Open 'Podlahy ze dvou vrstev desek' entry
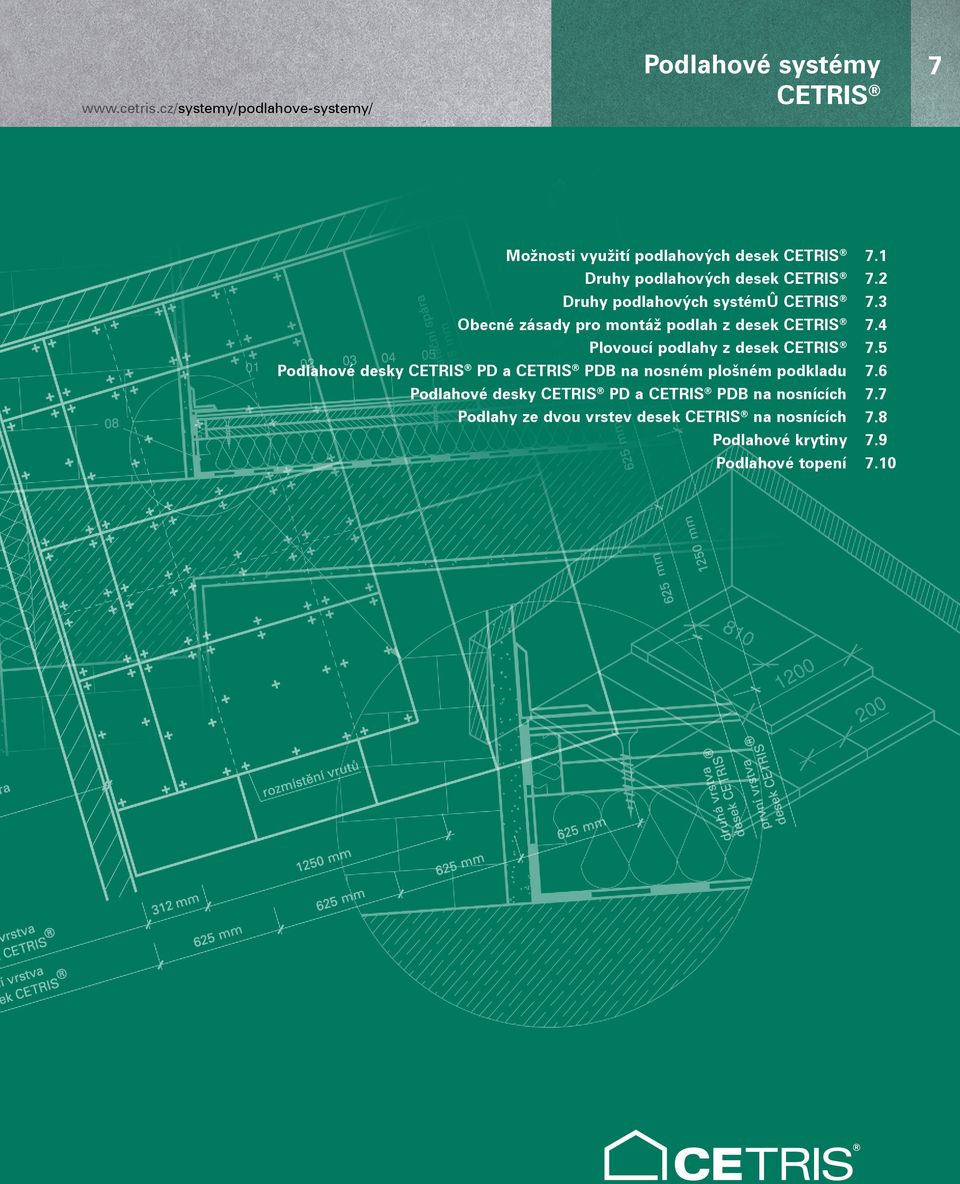 pyautogui.click(x=652, y=417)
